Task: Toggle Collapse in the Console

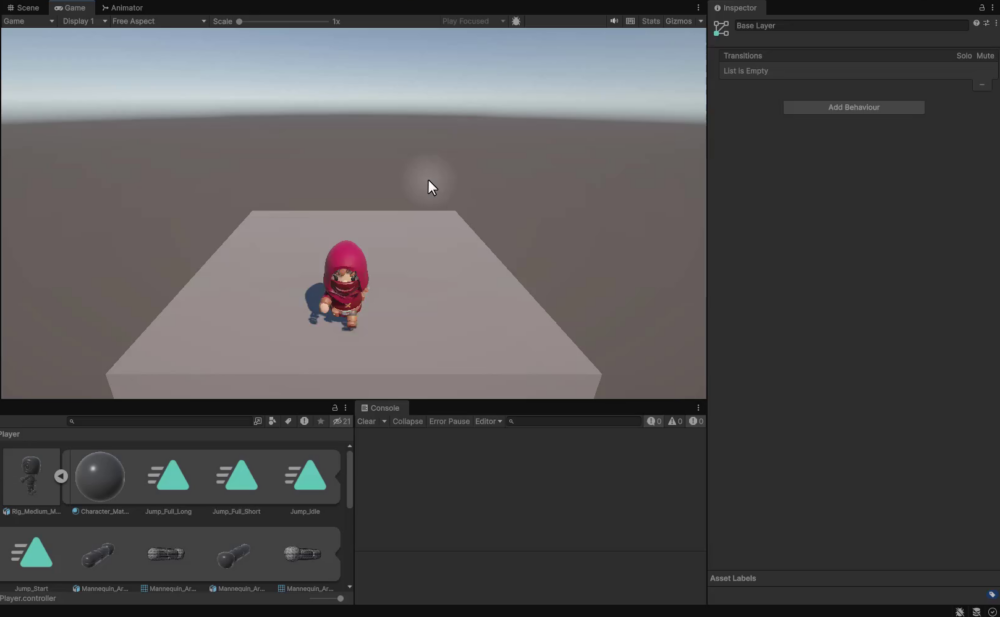Action: click(x=408, y=421)
